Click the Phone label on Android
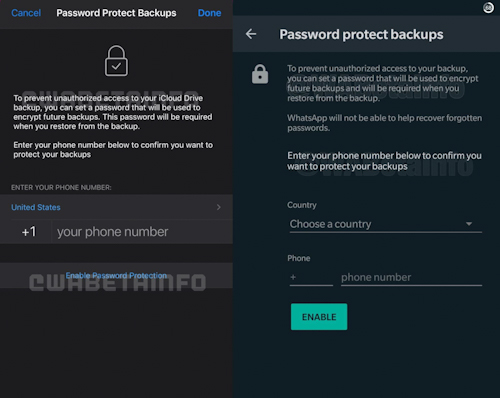Image resolution: width=500 pixels, height=398 pixels. point(299,258)
